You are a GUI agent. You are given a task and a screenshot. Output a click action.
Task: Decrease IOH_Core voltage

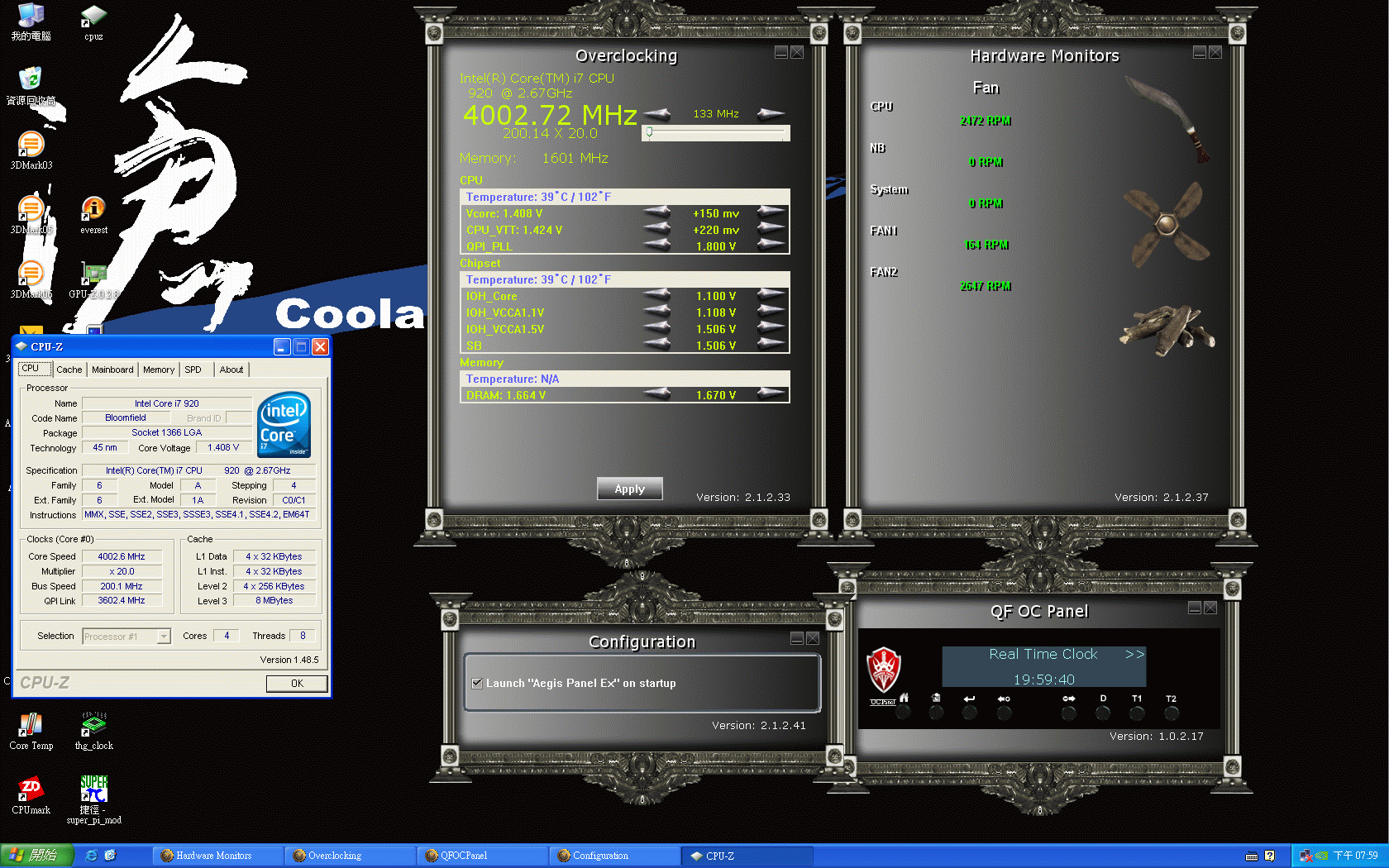pyautogui.click(x=657, y=296)
